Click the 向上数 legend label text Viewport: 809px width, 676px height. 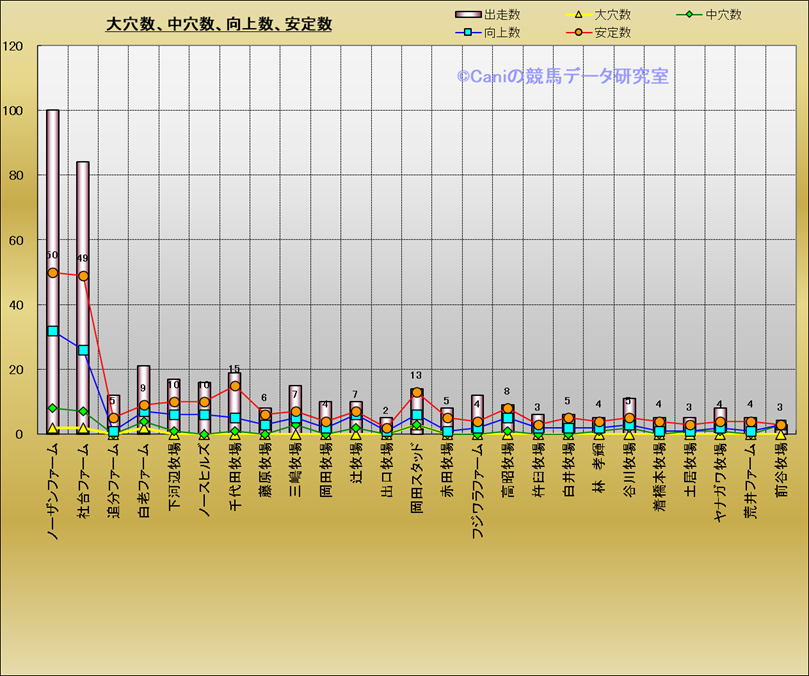point(502,33)
